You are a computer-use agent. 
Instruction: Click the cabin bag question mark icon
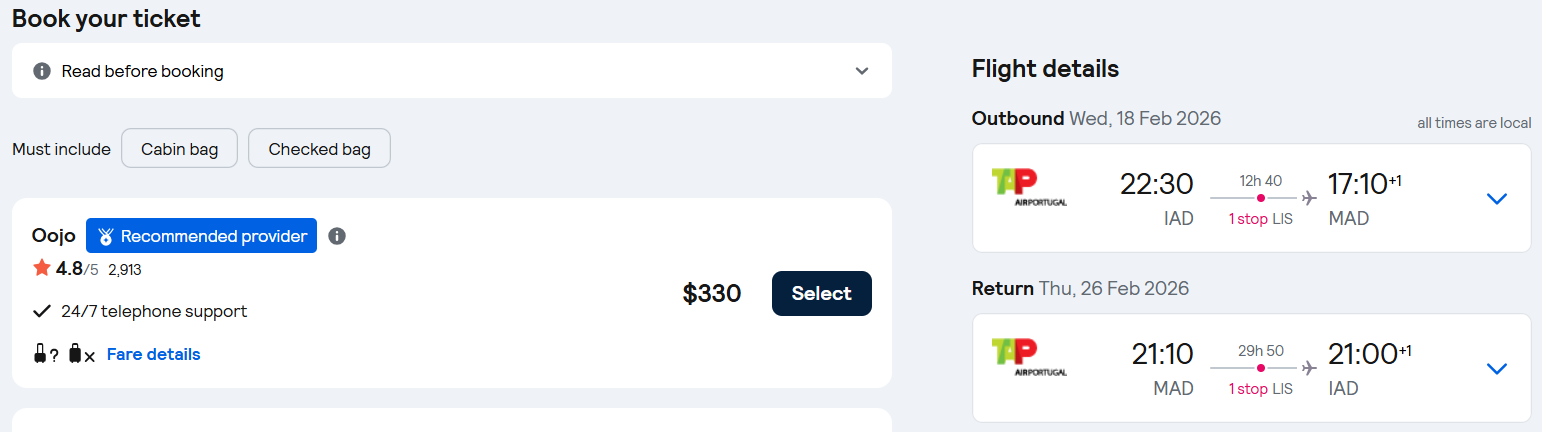(45, 354)
